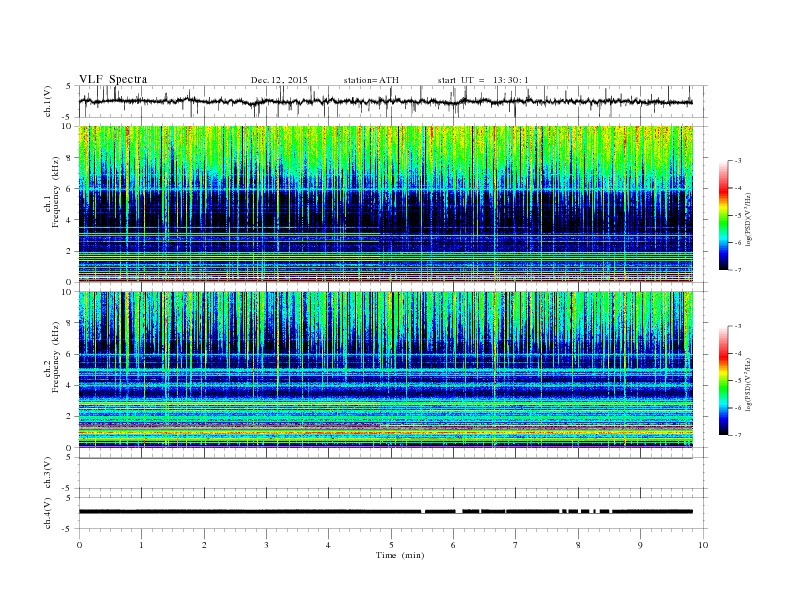
Task: Select the ch.2 color bar 'log(PSD)(V²/Hz)' label
Action: pos(748,384)
